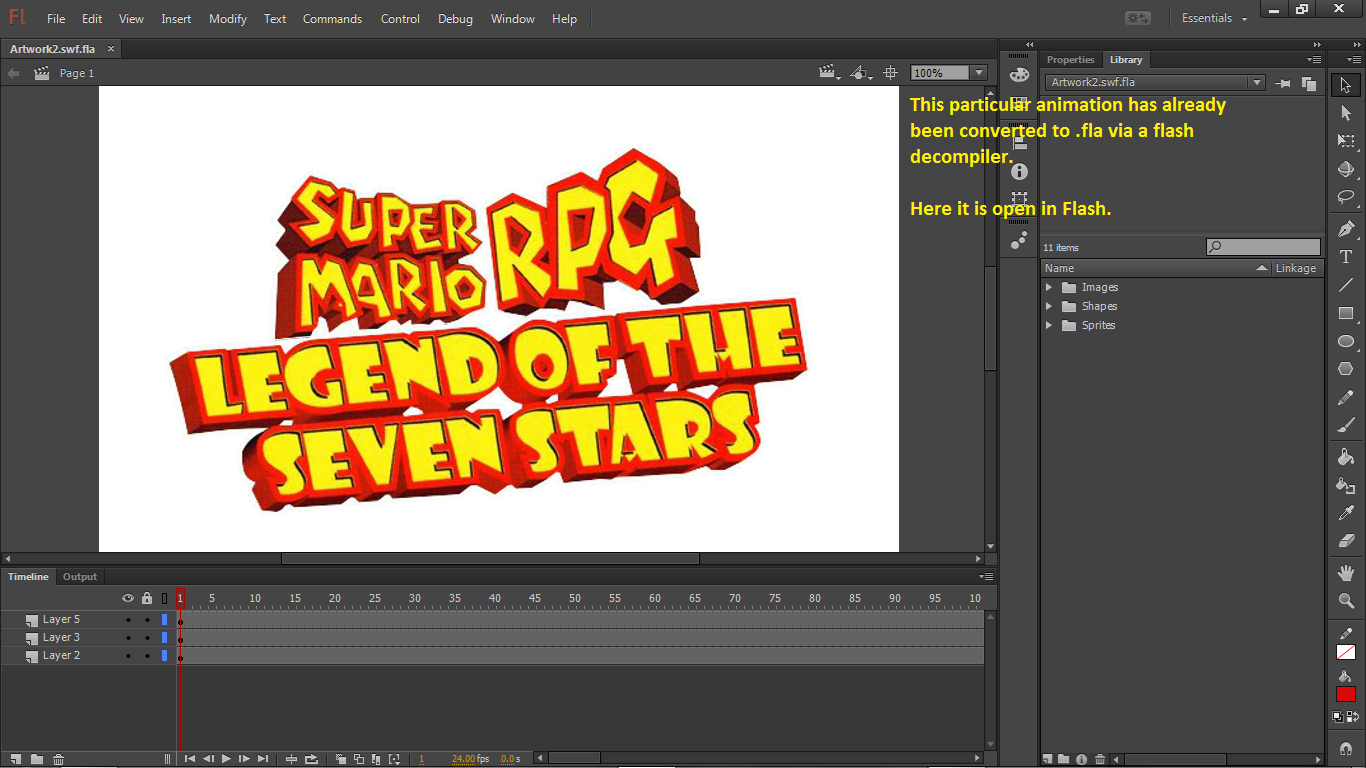Select the Oval tool

point(1346,341)
